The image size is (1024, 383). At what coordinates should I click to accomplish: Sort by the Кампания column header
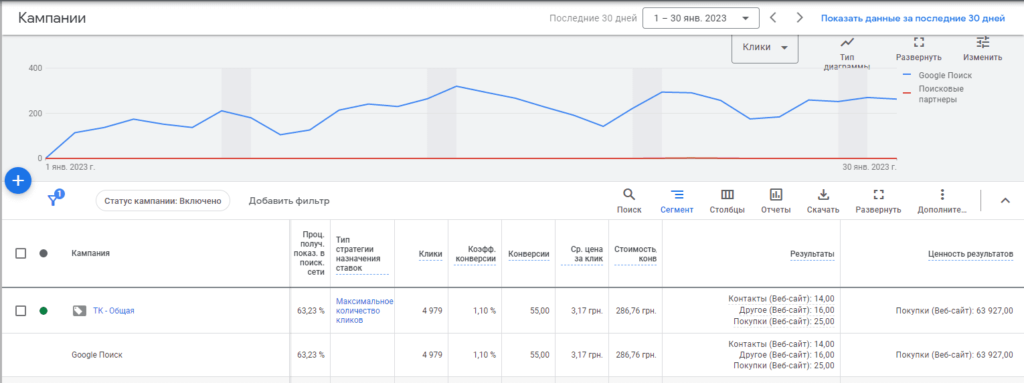(90, 253)
